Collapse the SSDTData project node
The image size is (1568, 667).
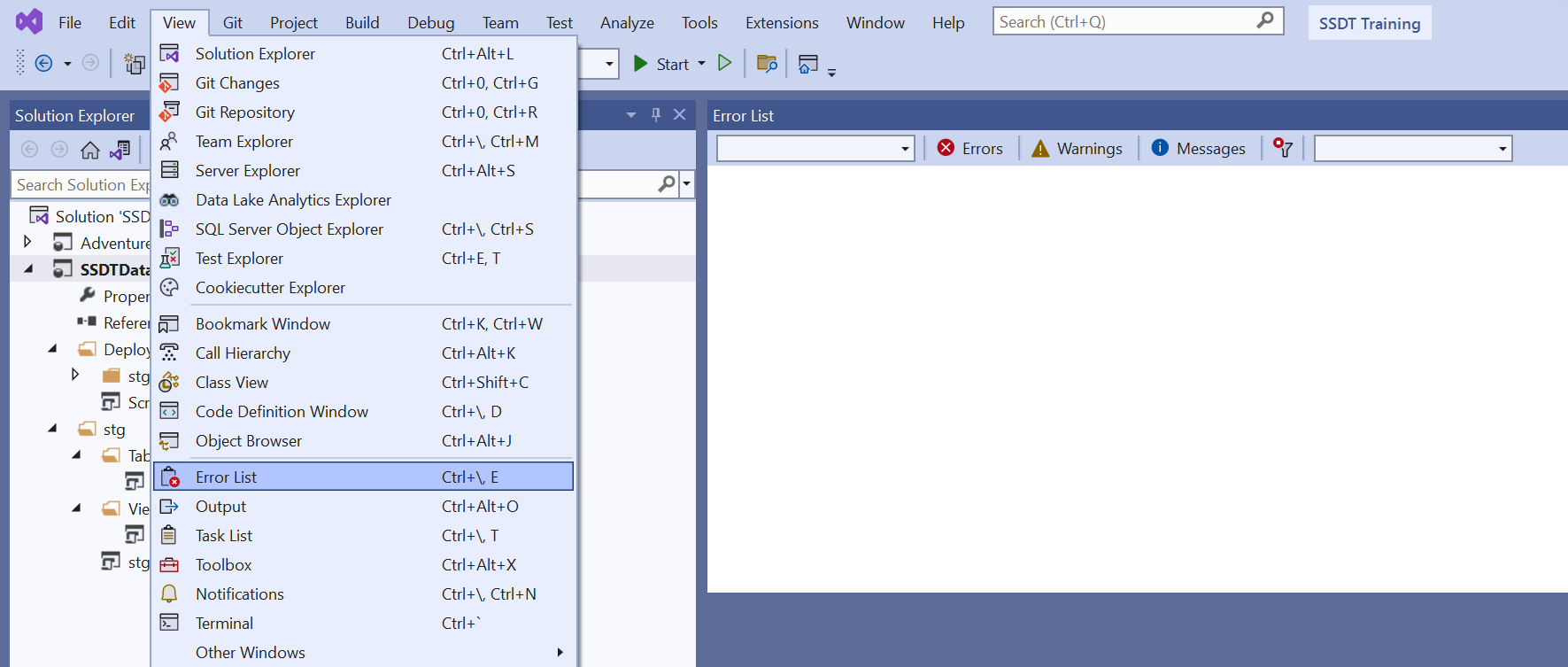pyautogui.click(x=28, y=268)
